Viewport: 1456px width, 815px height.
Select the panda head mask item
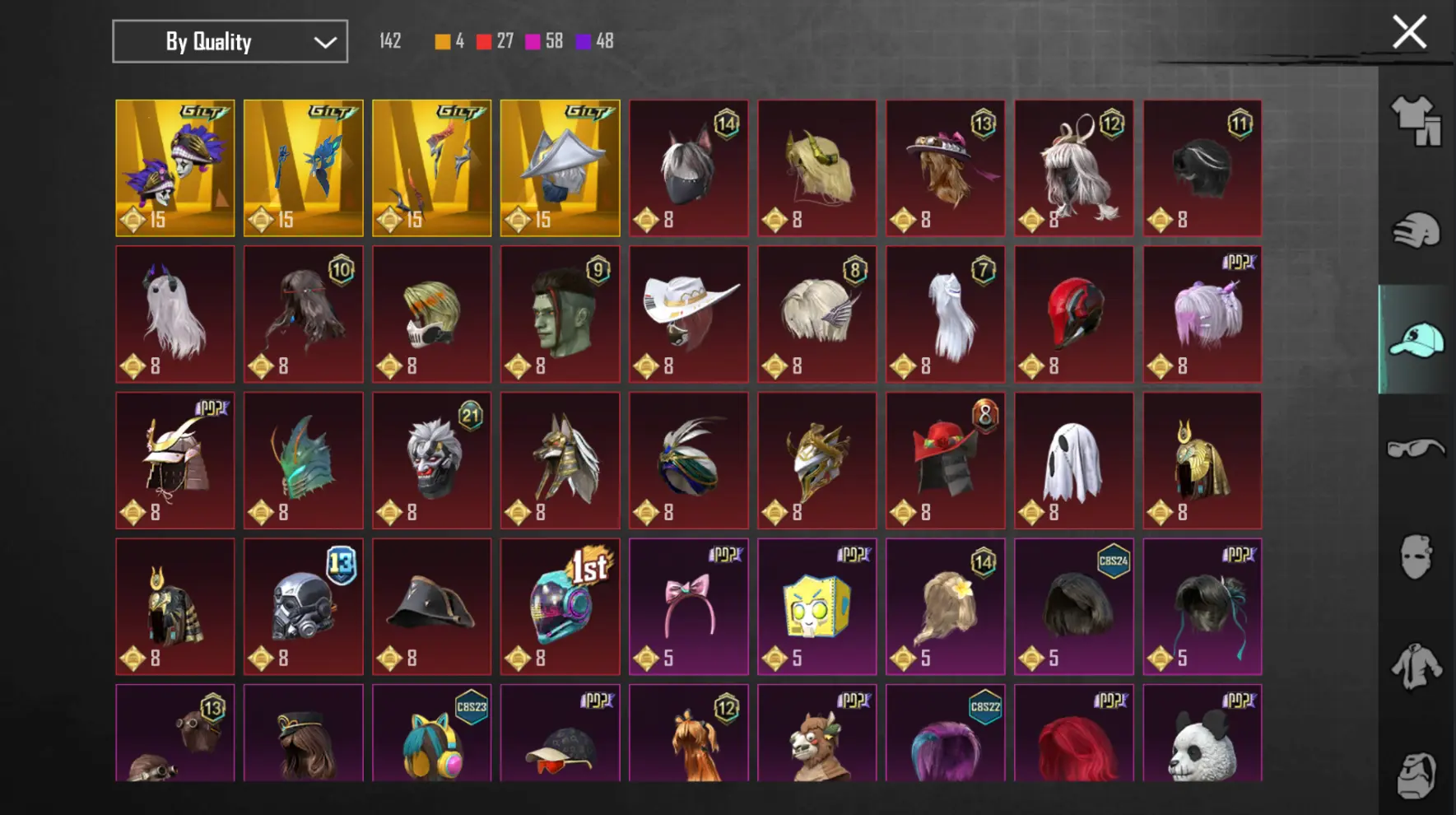click(x=1202, y=733)
